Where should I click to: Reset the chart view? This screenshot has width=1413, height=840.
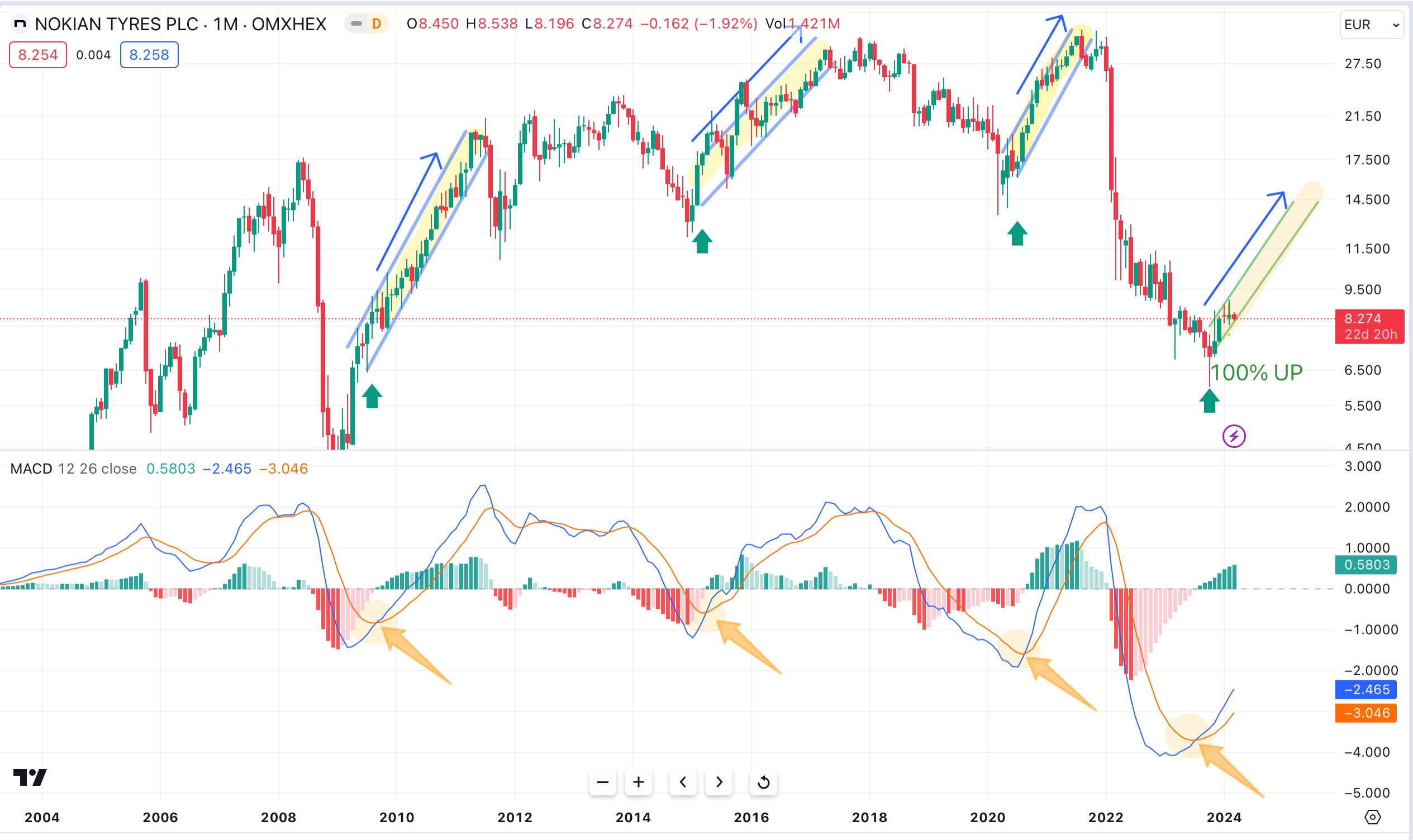763,782
